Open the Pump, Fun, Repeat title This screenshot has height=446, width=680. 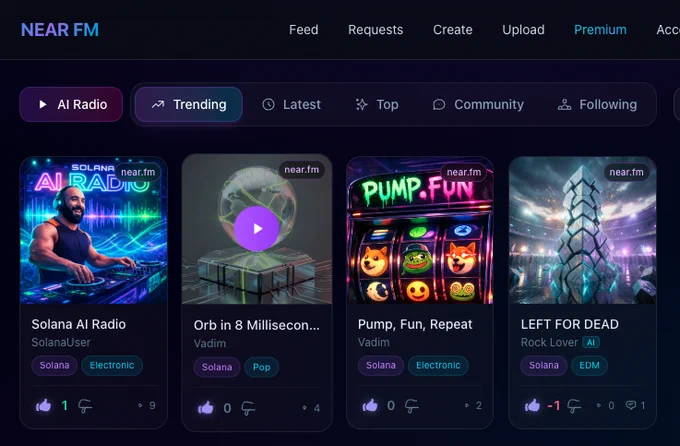[415, 324]
